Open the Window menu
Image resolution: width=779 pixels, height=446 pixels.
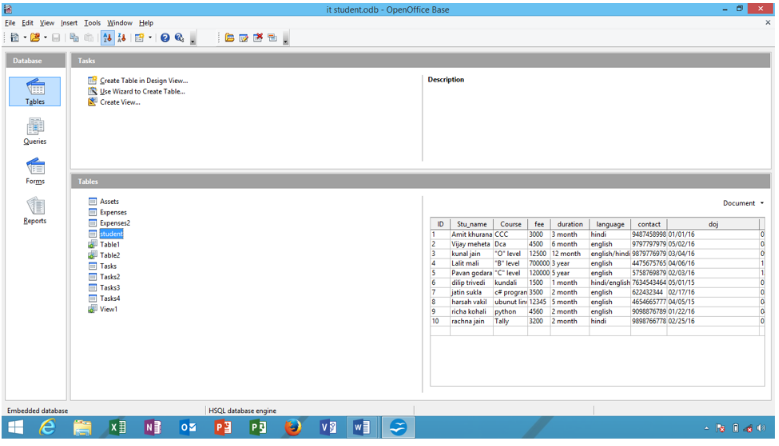coord(120,23)
